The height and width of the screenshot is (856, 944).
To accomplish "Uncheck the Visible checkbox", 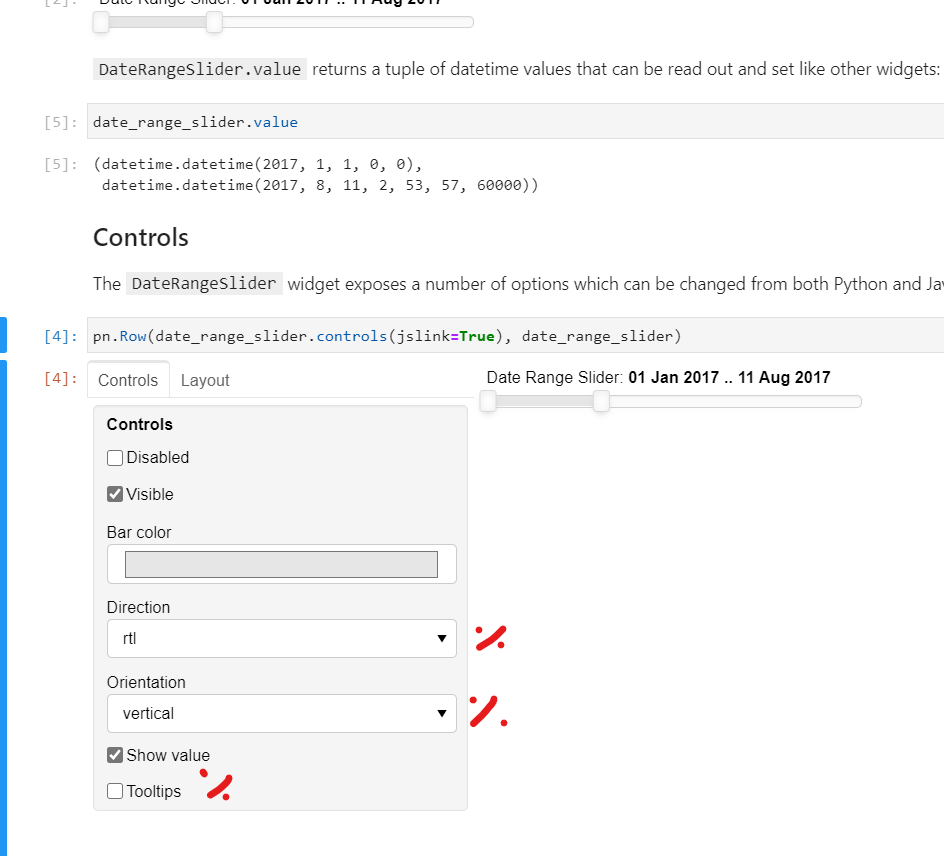I will [115, 493].
